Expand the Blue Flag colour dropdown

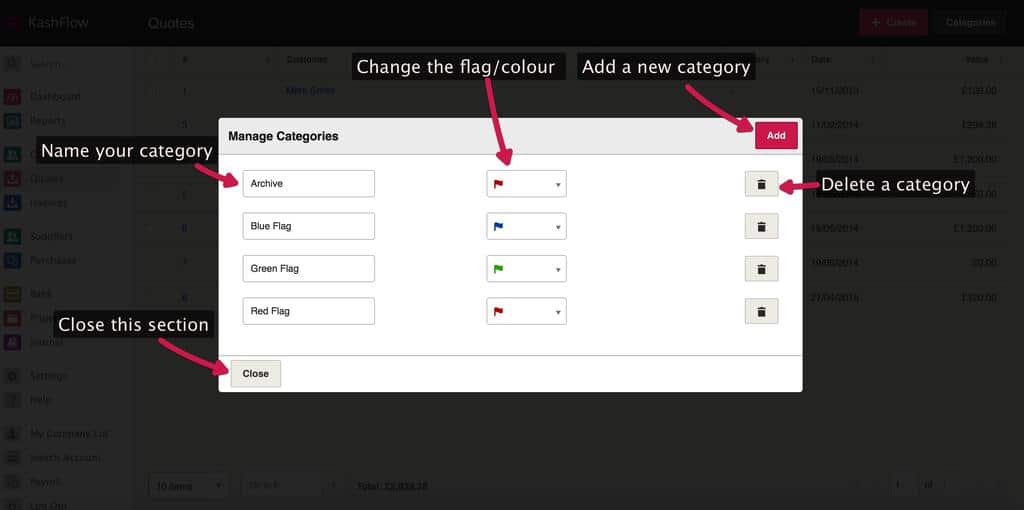coord(526,226)
